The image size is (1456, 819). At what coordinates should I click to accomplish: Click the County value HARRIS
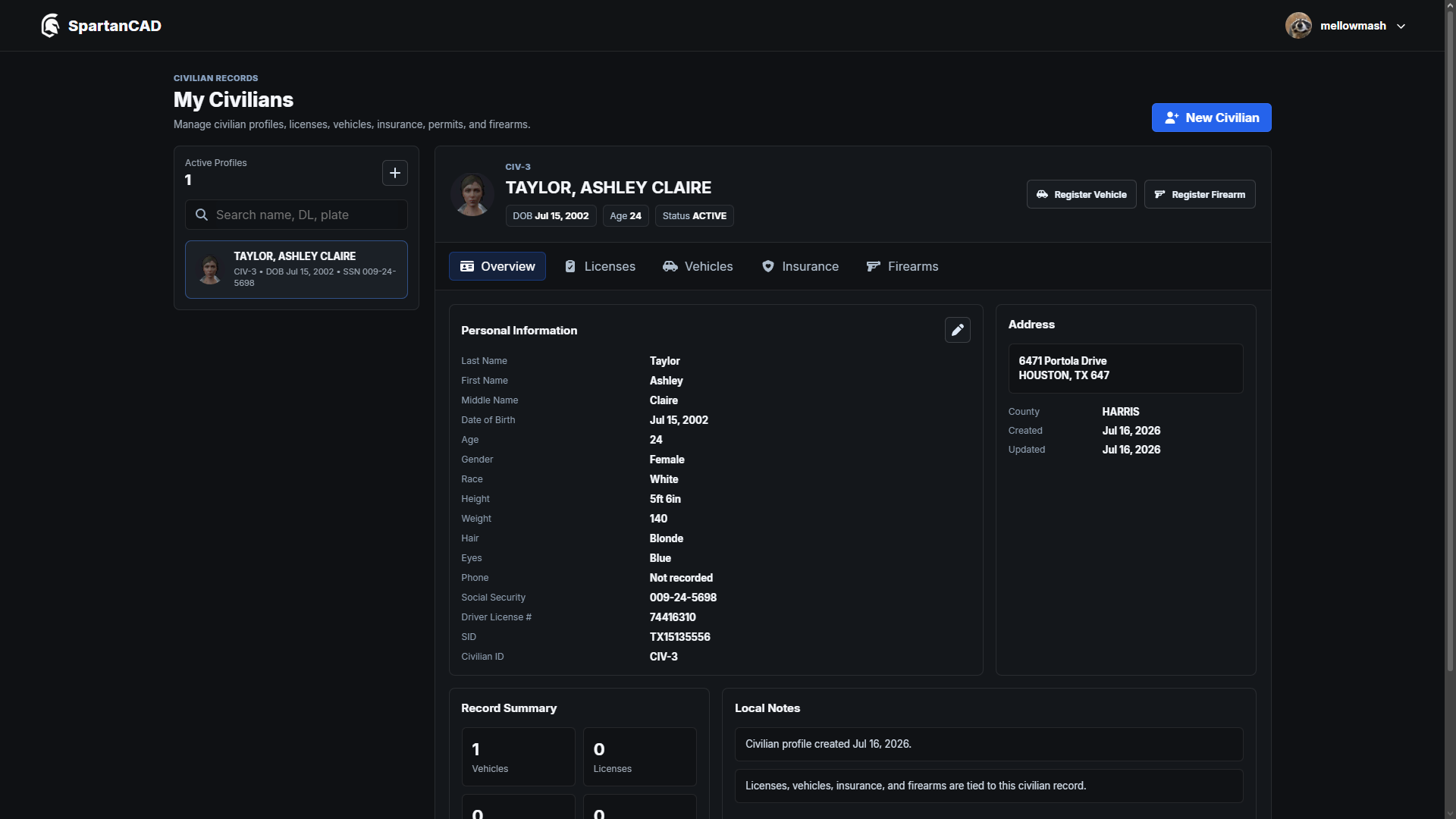(x=1121, y=412)
